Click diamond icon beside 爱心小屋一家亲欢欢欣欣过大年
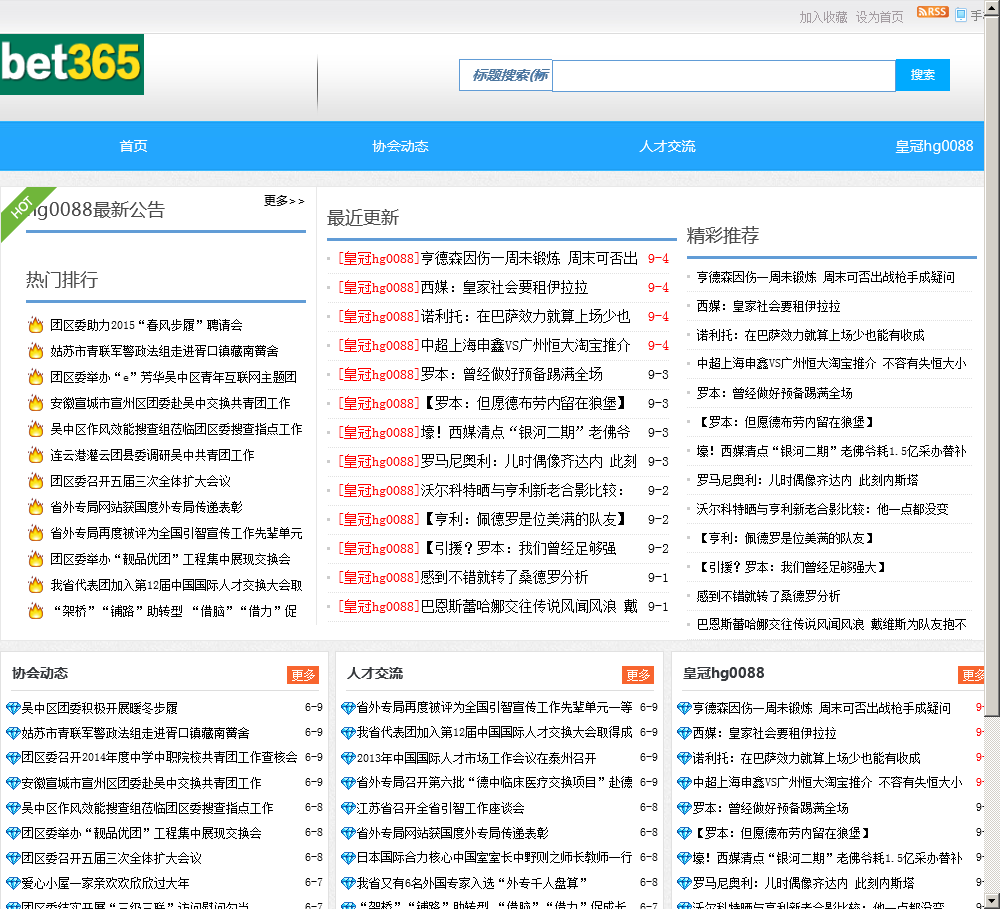Image resolution: width=1000 pixels, height=909 pixels. (13, 883)
